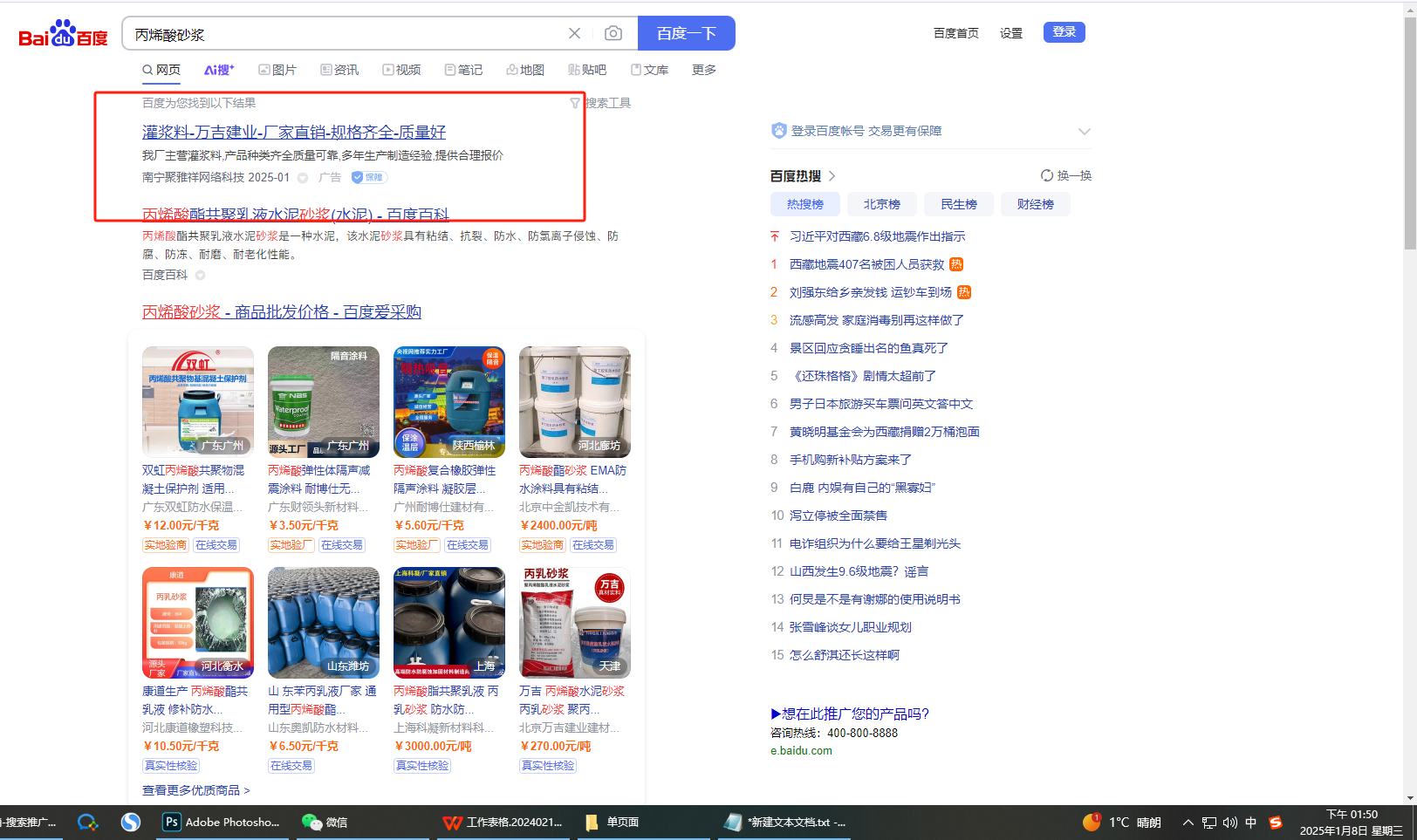Click 查看更多优质商品 link
1417x840 pixels.
pos(196,790)
